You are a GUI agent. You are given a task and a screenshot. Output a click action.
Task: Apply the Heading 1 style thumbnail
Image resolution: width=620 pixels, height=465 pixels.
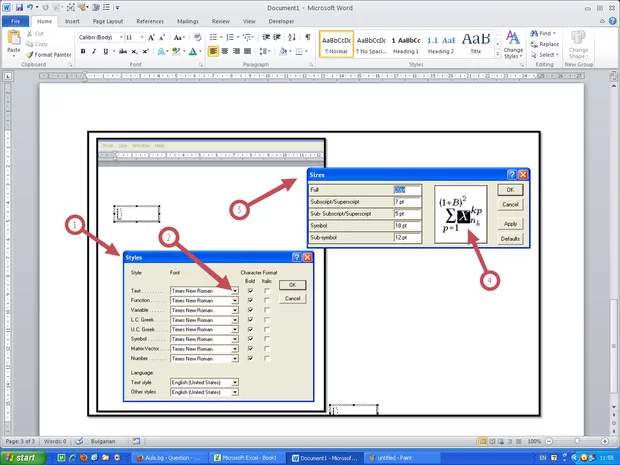(x=406, y=44)
